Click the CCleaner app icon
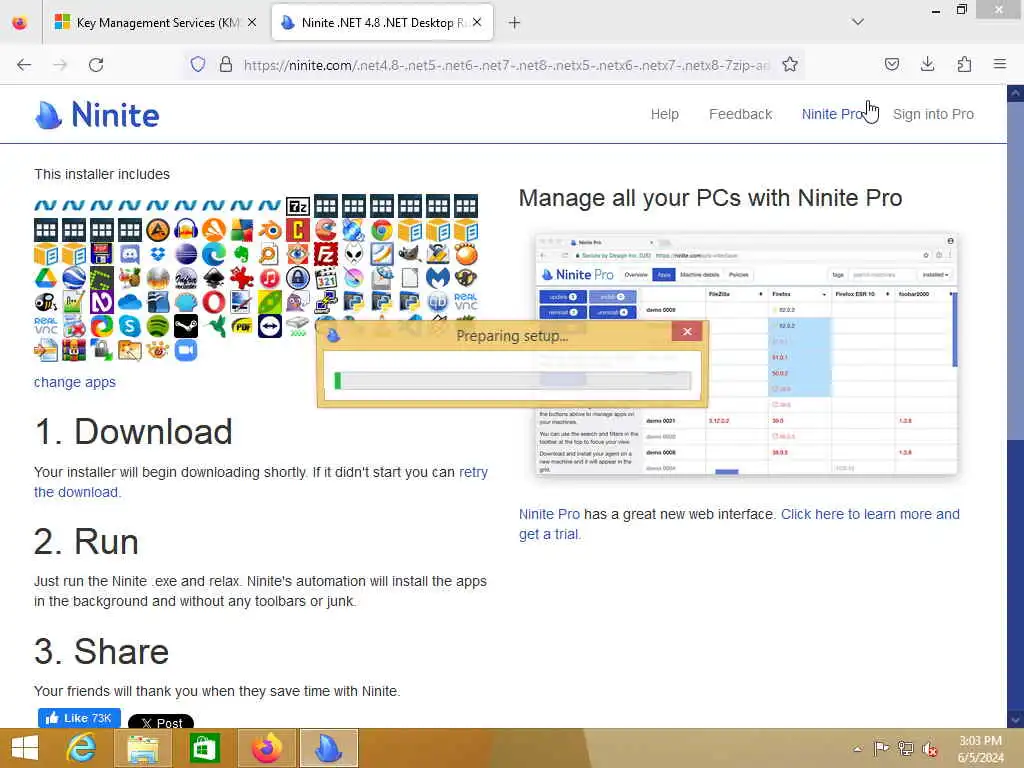The width and height of the screenshot is (1024, 768). click(326, 231)
